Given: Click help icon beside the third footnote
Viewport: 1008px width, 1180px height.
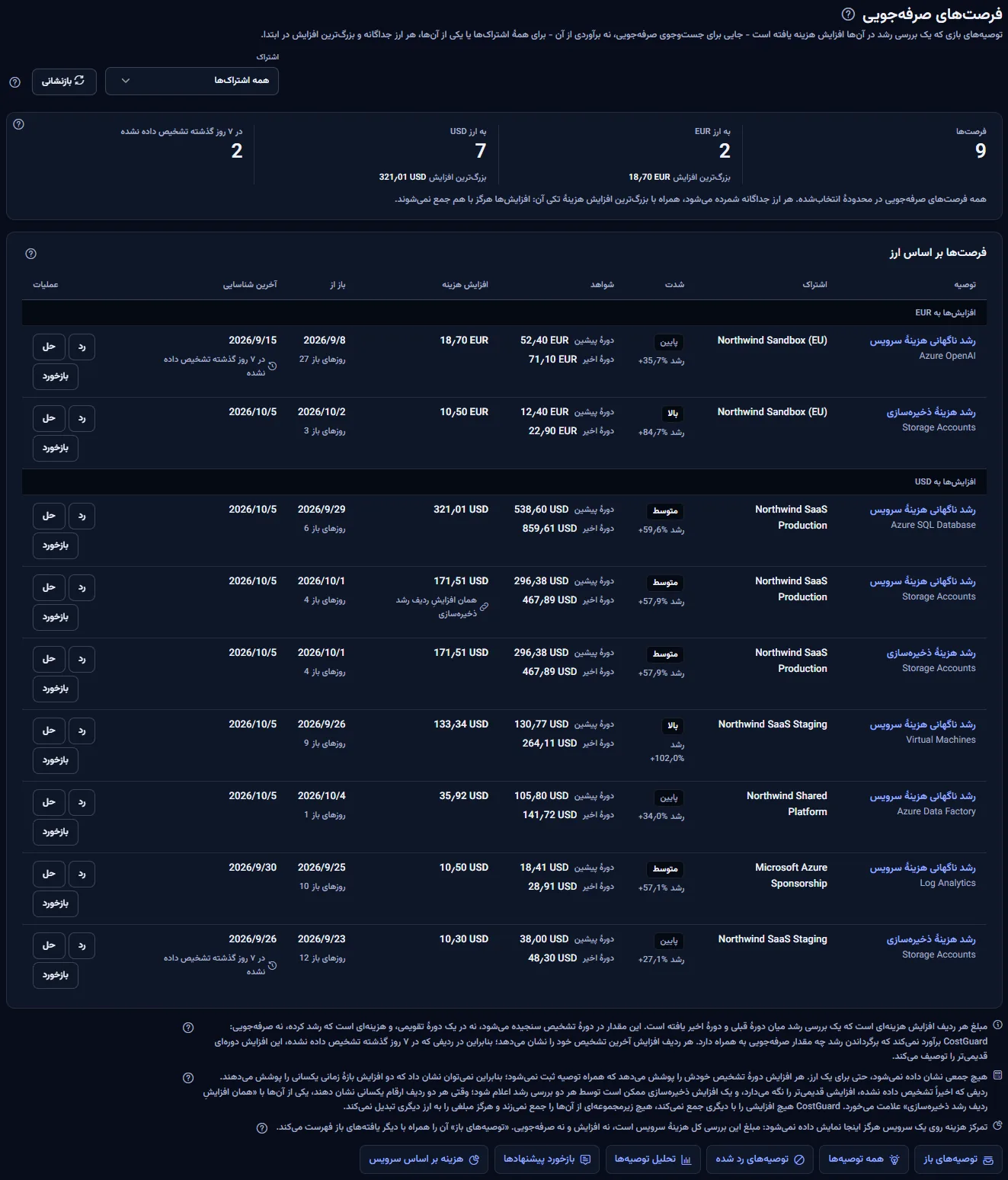Looking at the screenshot, I should (262, 1128).
